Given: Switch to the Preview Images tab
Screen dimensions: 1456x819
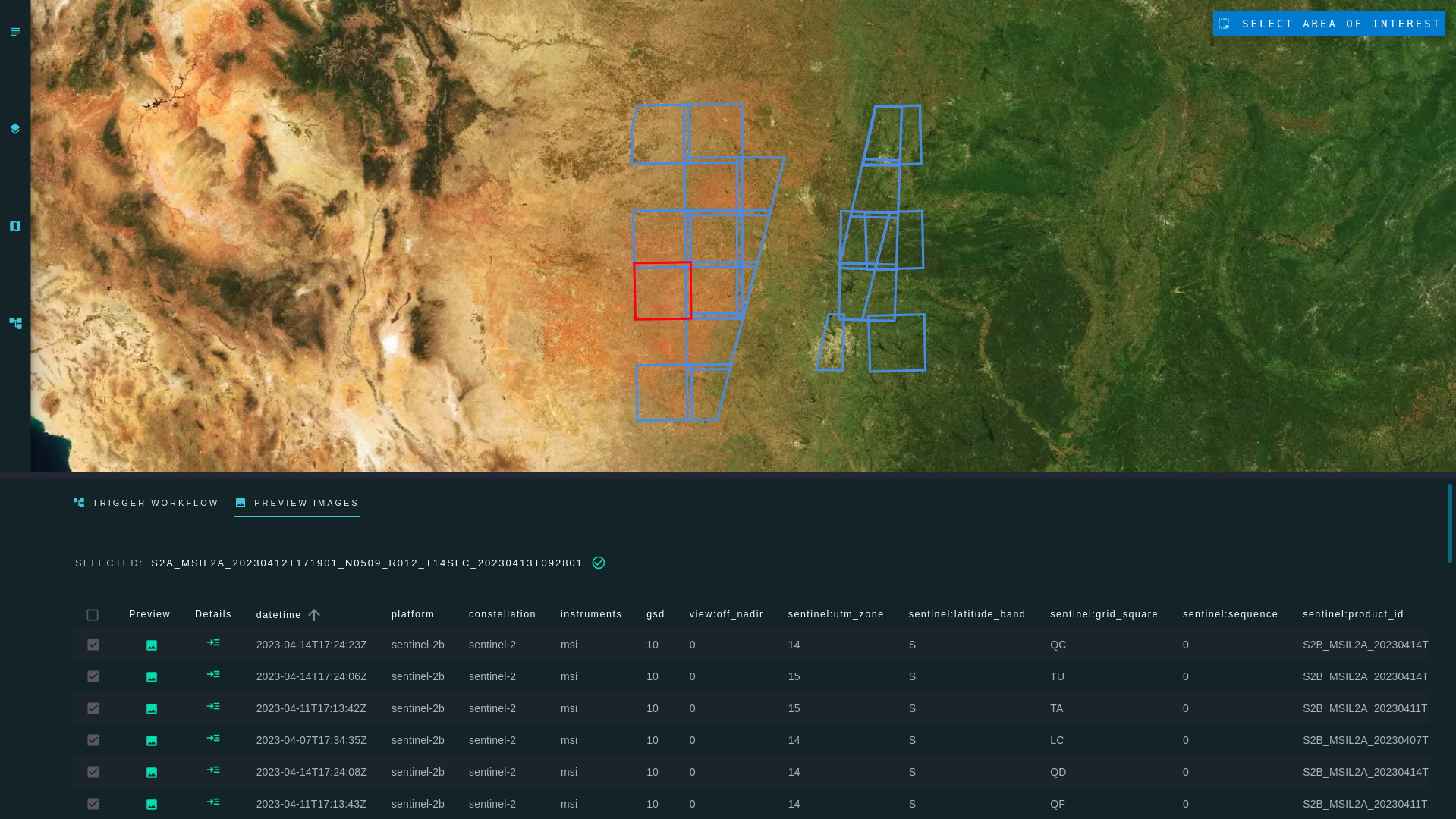Looking at the screenshot, I should click(x=297, y=503).
